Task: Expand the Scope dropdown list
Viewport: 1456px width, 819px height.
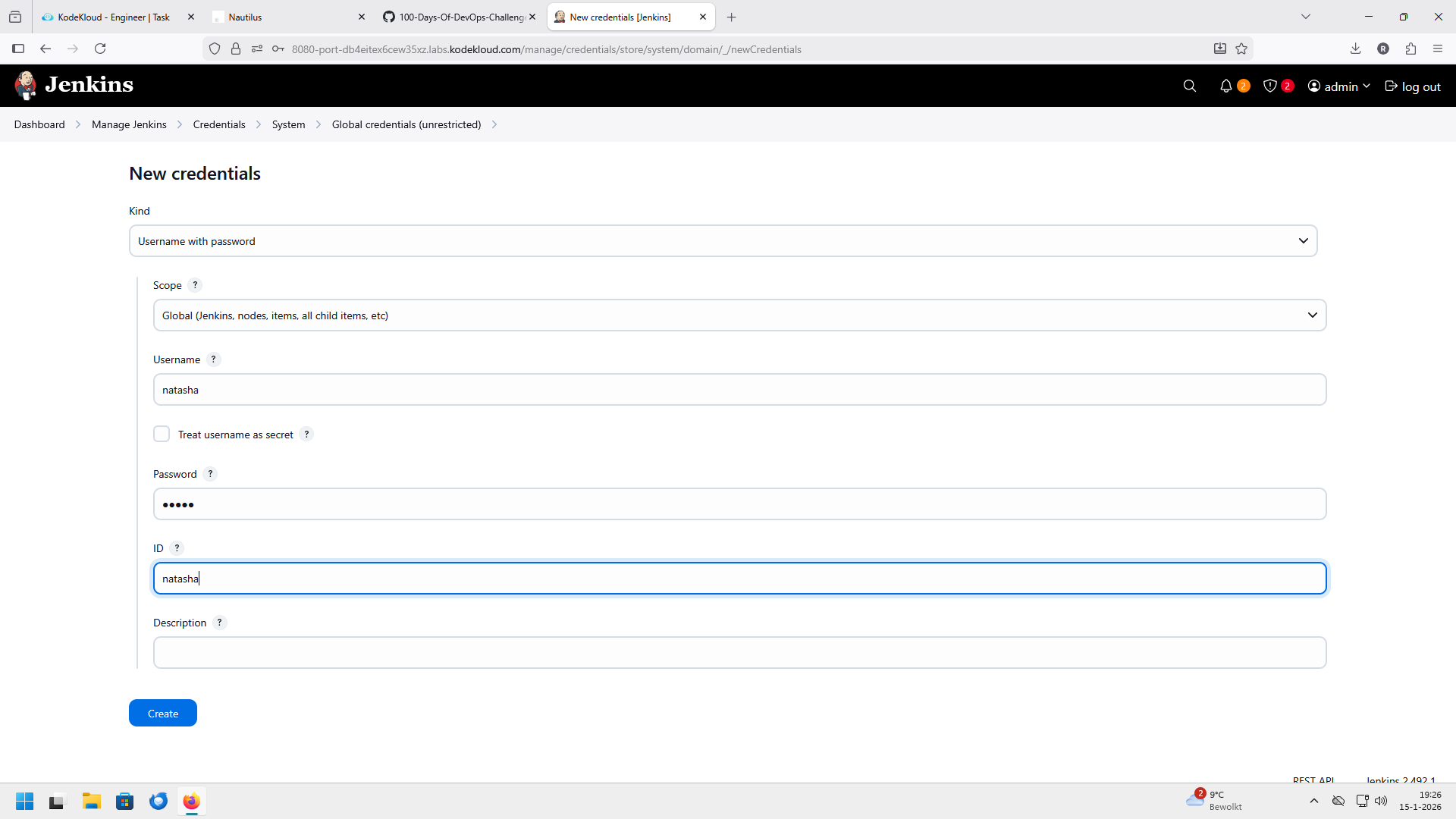Action: point(739,315)
